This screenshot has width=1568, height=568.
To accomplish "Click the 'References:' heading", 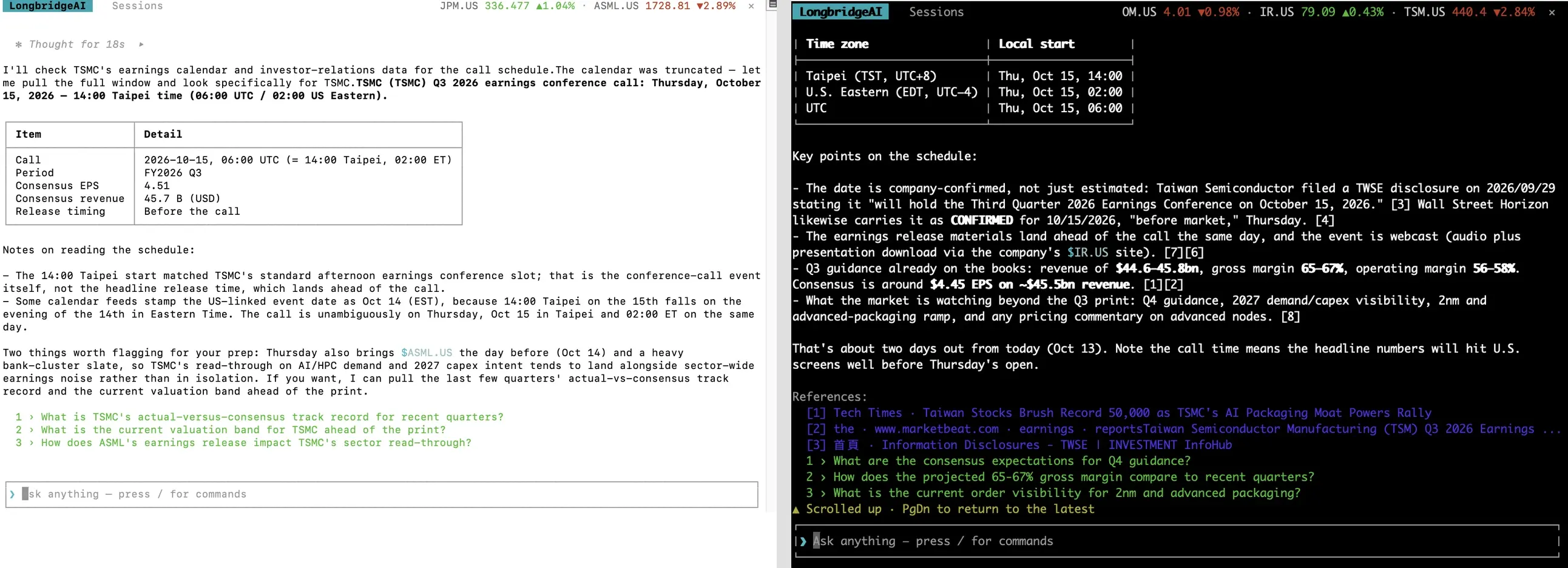I will 830,397.
